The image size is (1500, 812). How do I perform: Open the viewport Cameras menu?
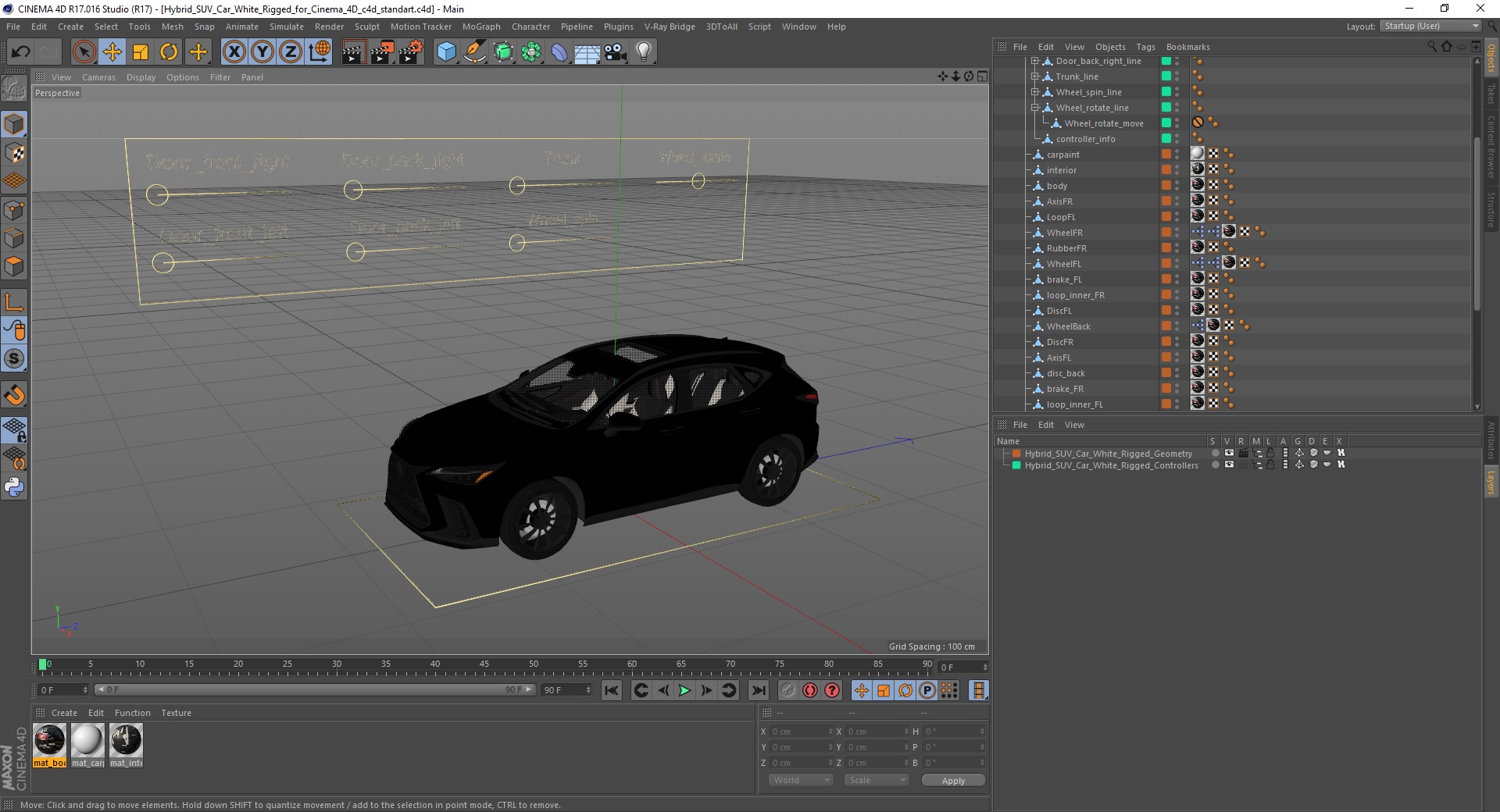click(x=98, y=77)
